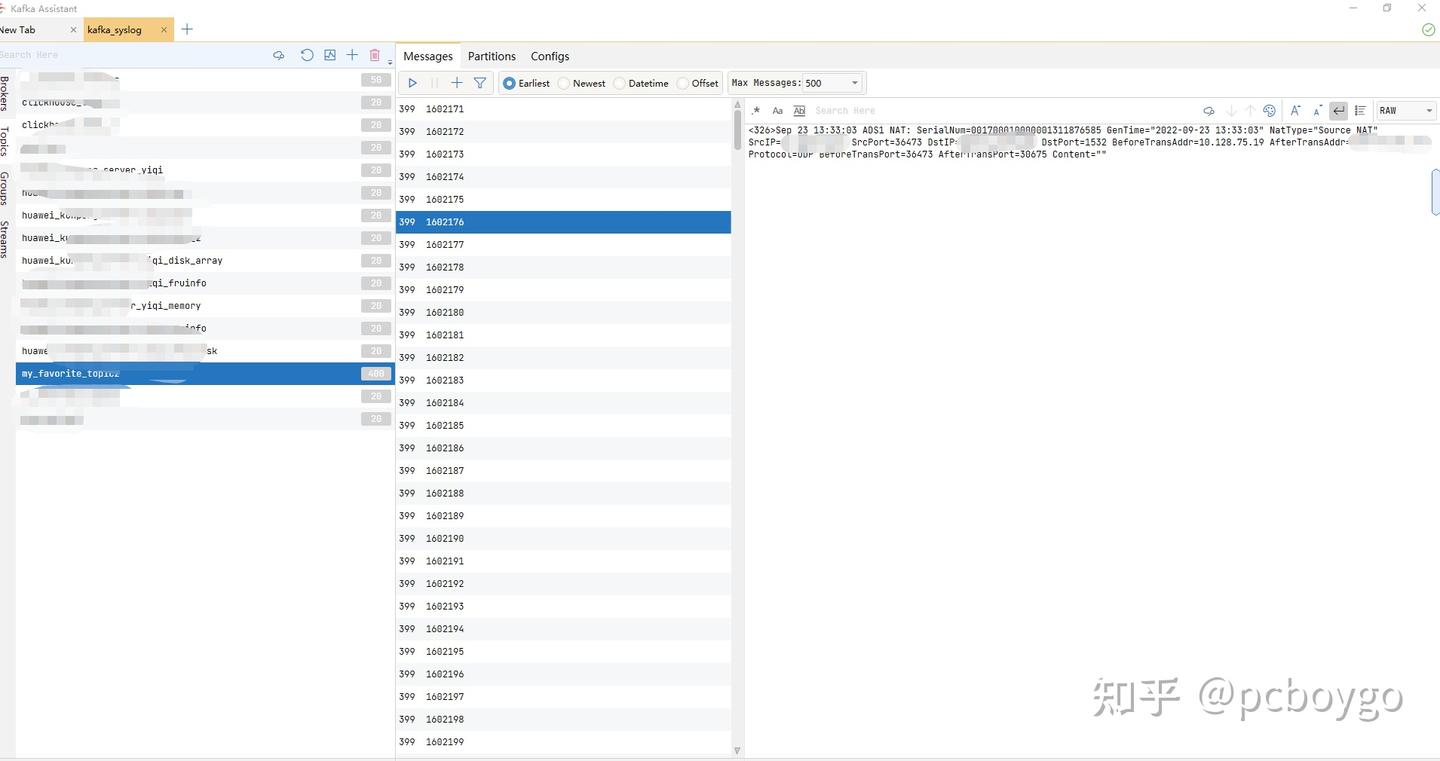Image resolution: width=1440 pixels, height=761 pixels.
Task: Refresh the topics list
Action: (307, 55)
